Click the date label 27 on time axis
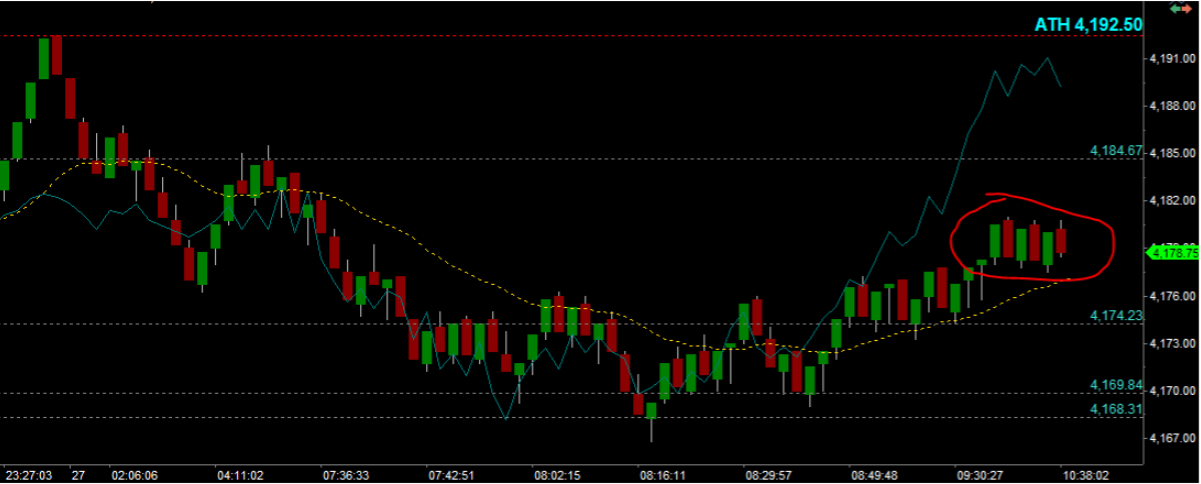Viewport: 1201px width, 484px height. 78,475
